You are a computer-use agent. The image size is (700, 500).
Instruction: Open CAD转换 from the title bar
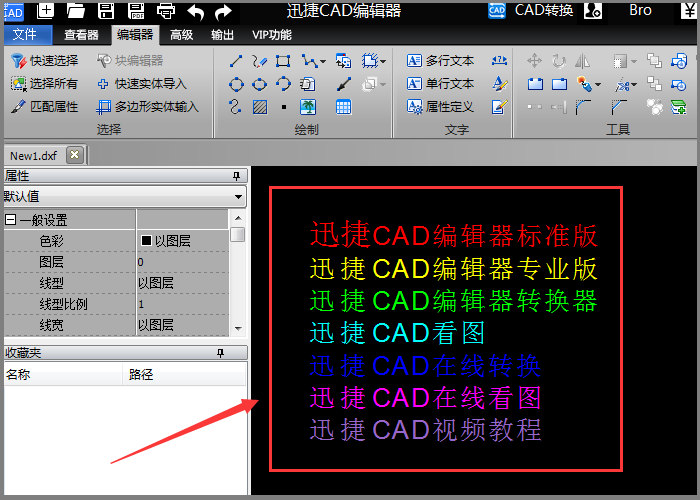531,10
